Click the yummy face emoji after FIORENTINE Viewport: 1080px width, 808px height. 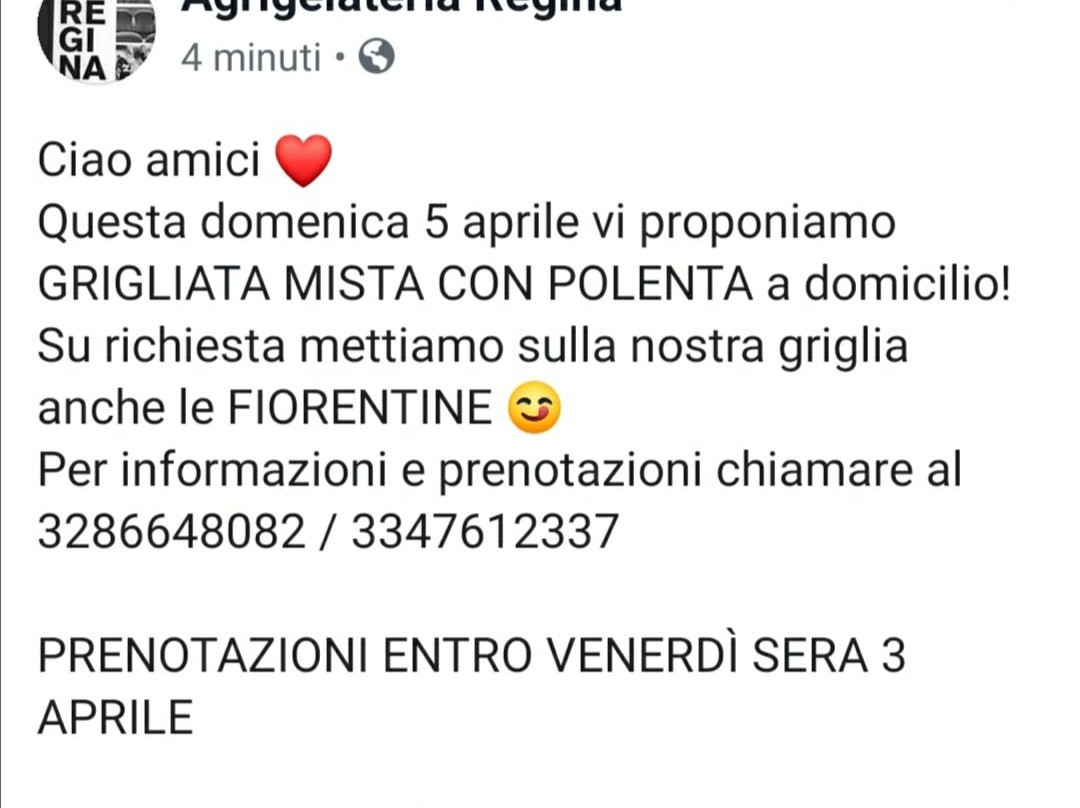point(534,407)
